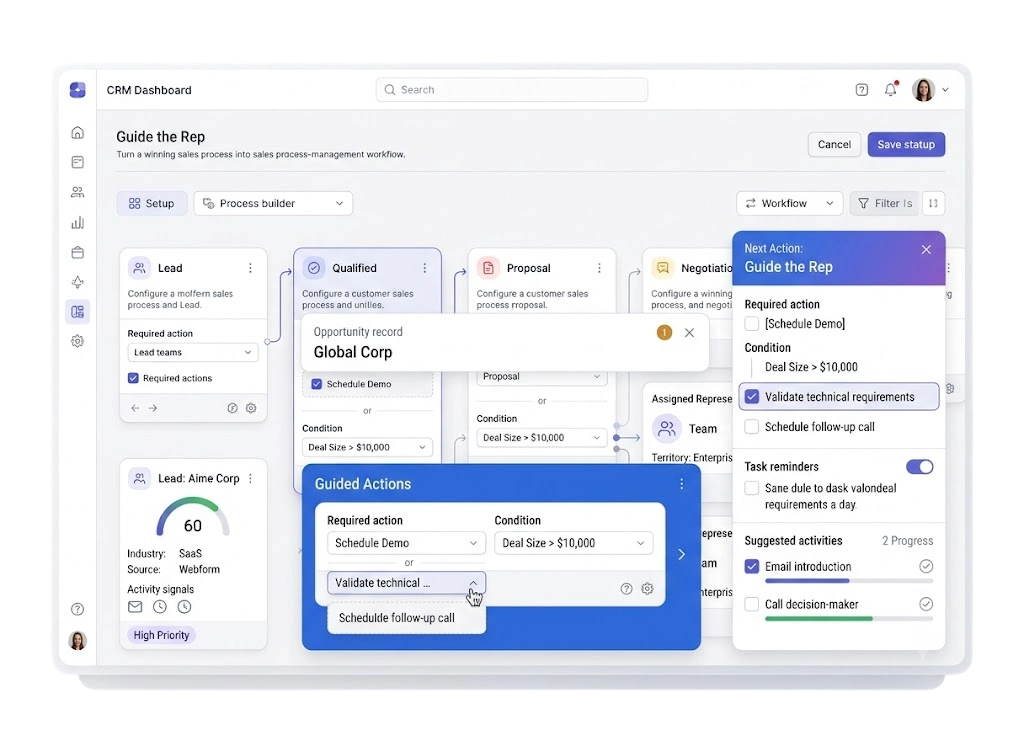The width and height of the screenshot is (1024, 741).
Task: Select the Setup tab
Action: (x=152, y=203)
